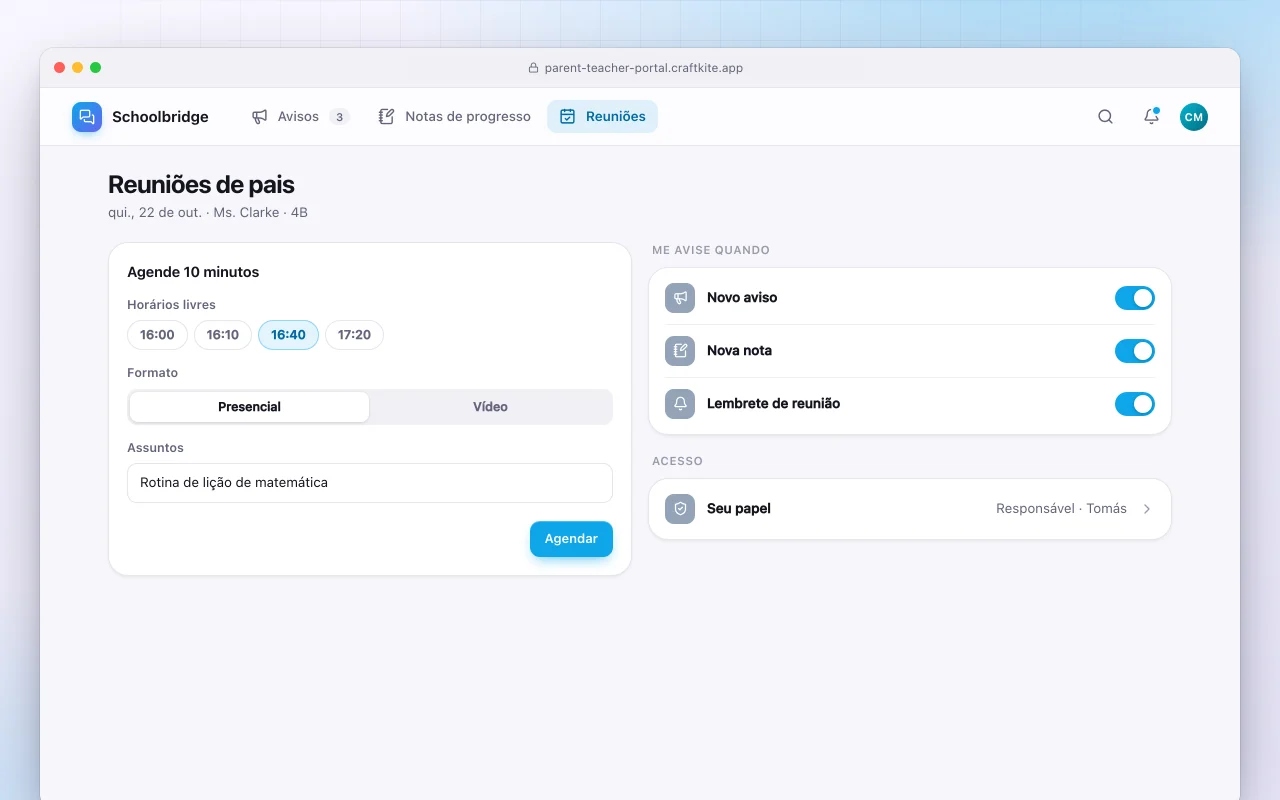
Task: Open the Notas de progresso tab
Action: pyautogui.click(x=455, y=117)
